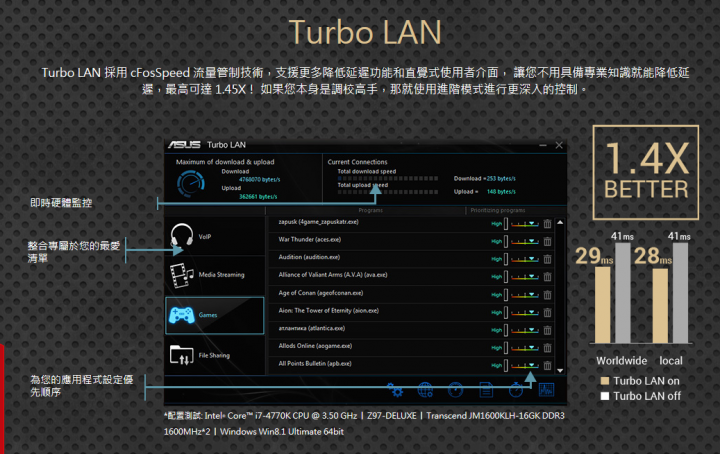Minimize the Turbo LAN window

point(543,145)
